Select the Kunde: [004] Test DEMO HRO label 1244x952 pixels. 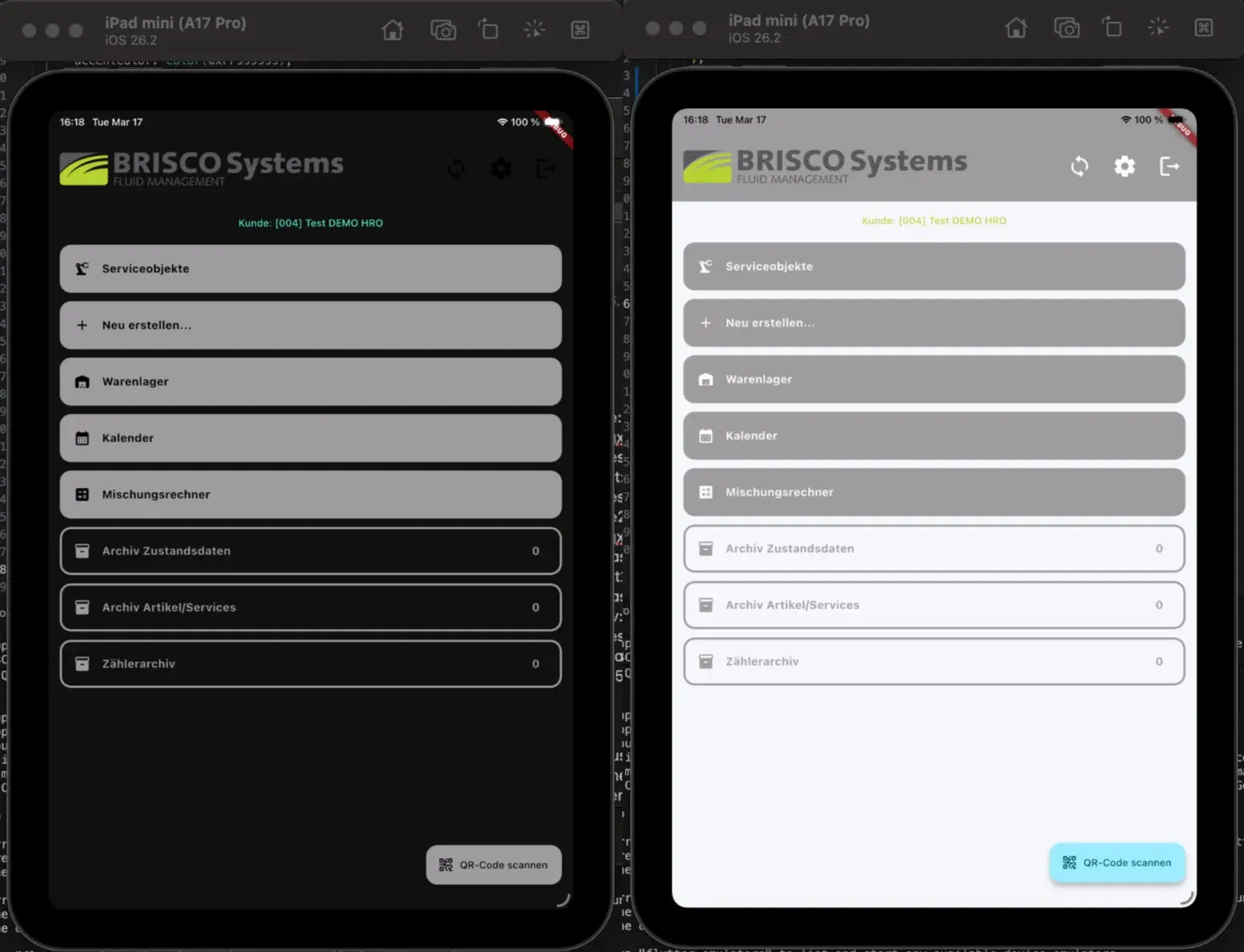coord(310,223)
